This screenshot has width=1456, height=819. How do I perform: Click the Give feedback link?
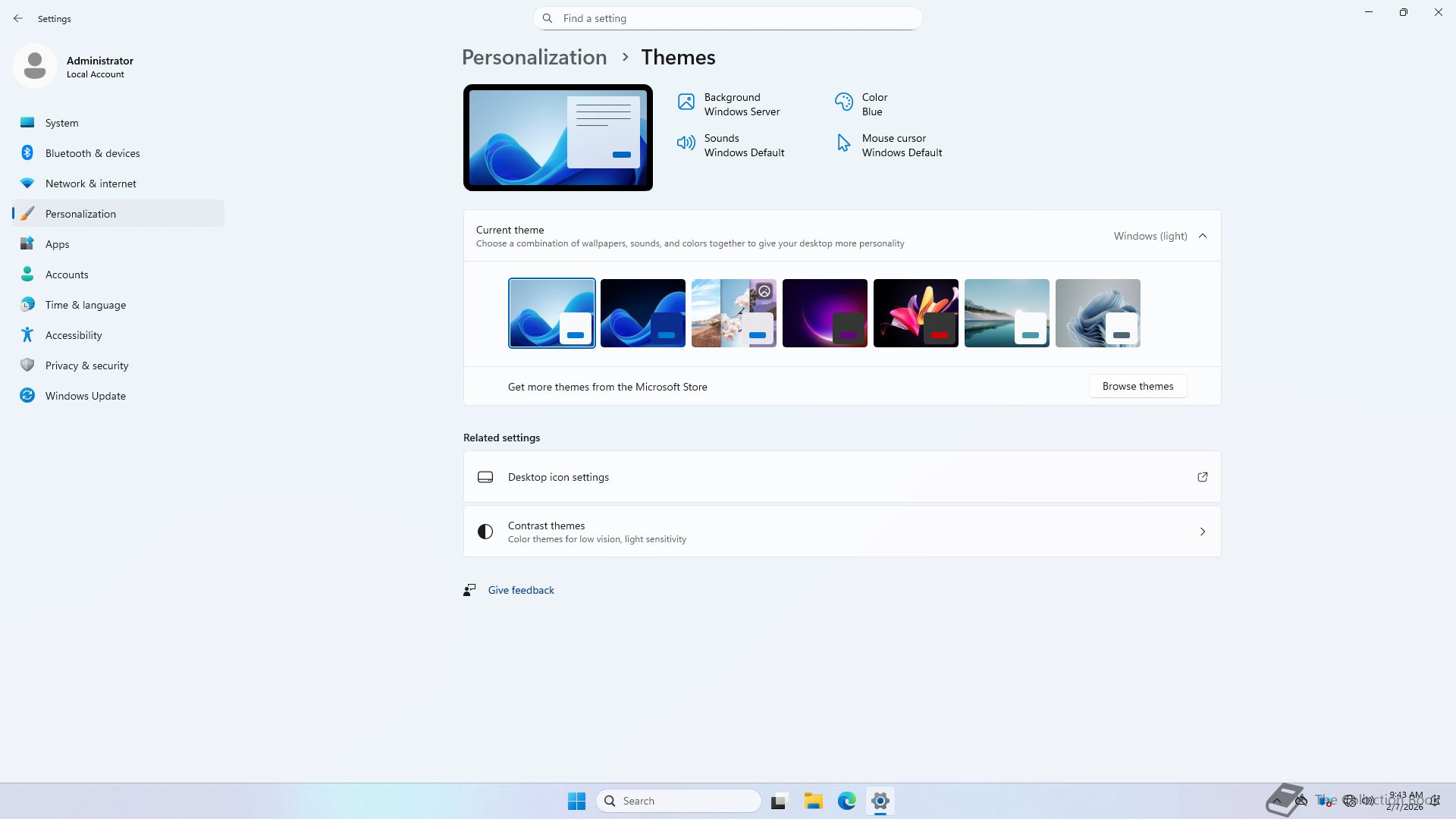521,590
